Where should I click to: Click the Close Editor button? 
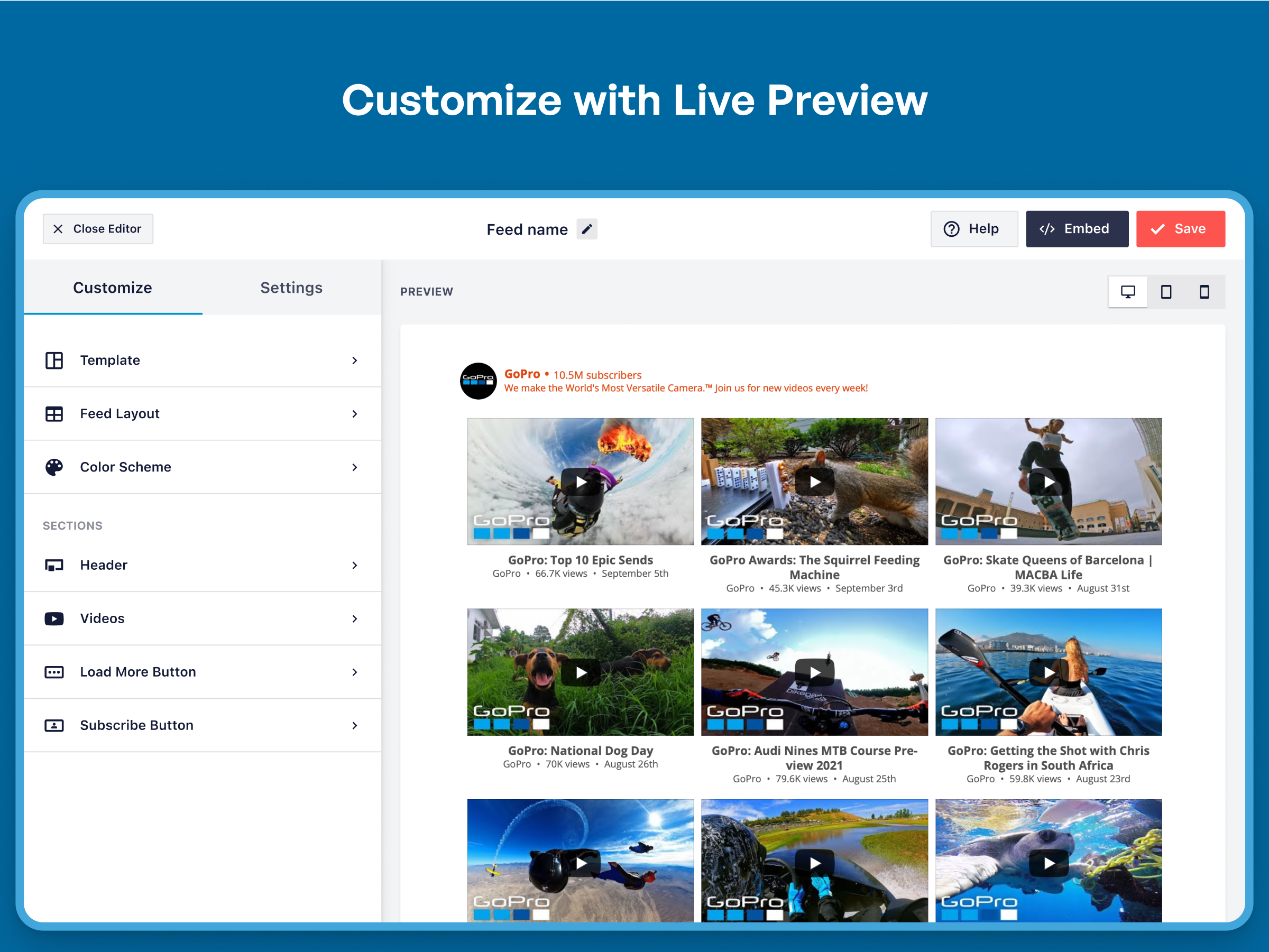tap(98, 229)
